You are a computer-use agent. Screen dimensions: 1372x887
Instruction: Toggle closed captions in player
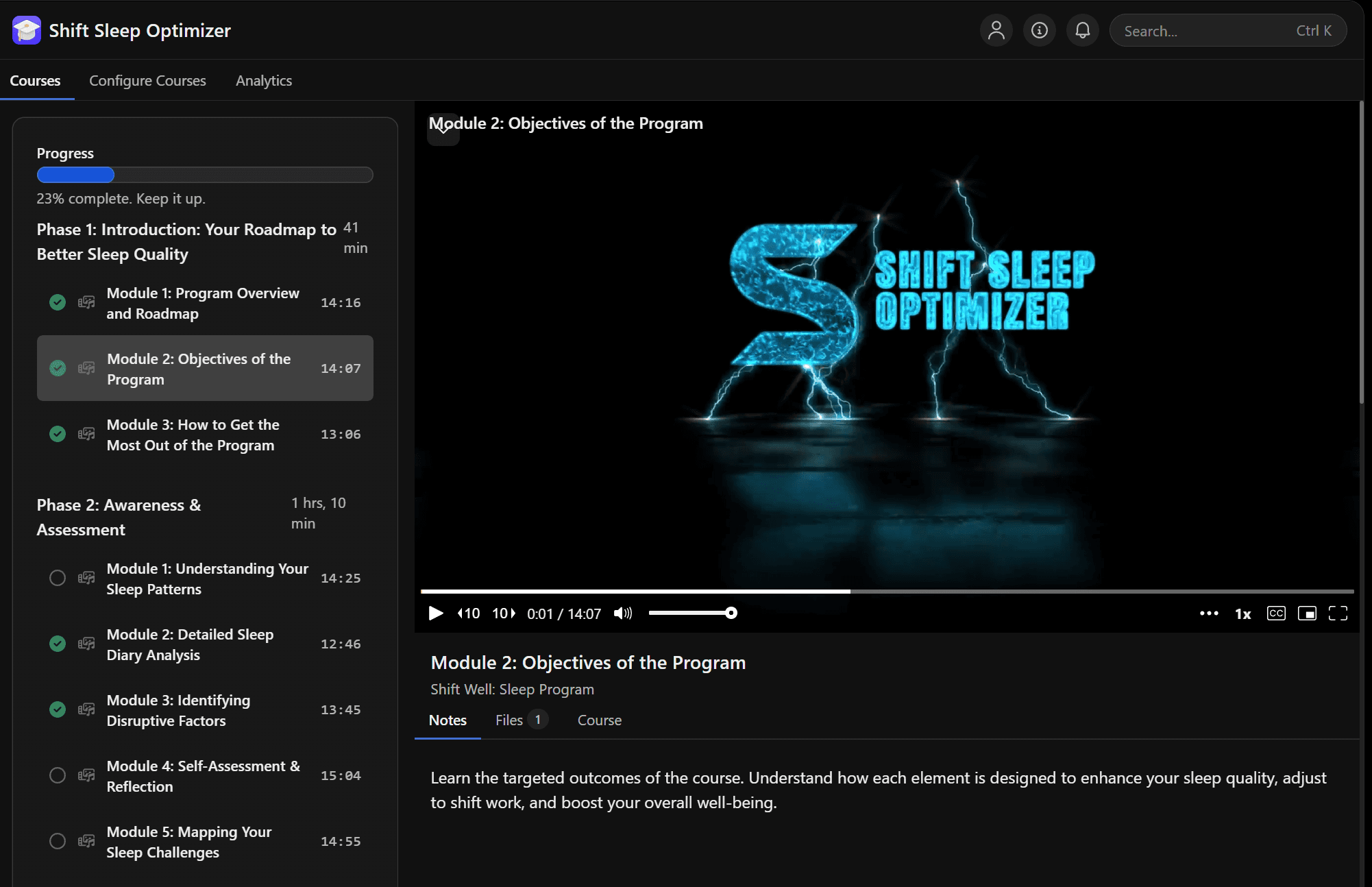coord(1276,613)
